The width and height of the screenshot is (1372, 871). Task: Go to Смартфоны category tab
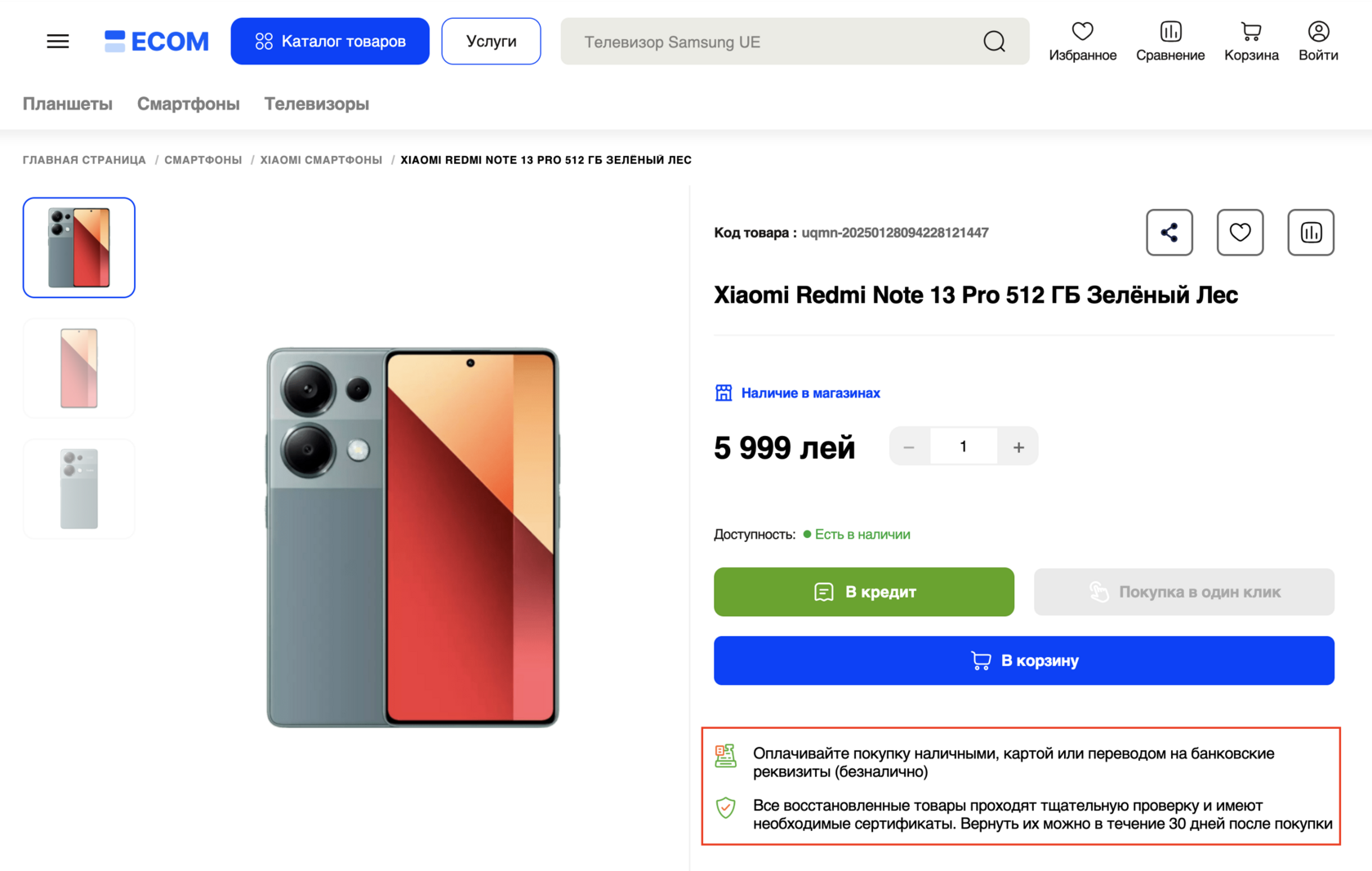click(188, 104)
